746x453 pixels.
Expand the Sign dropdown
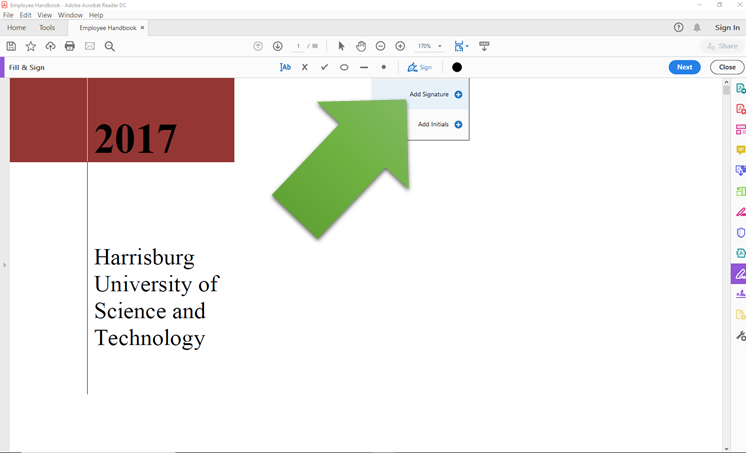(420, 67)
